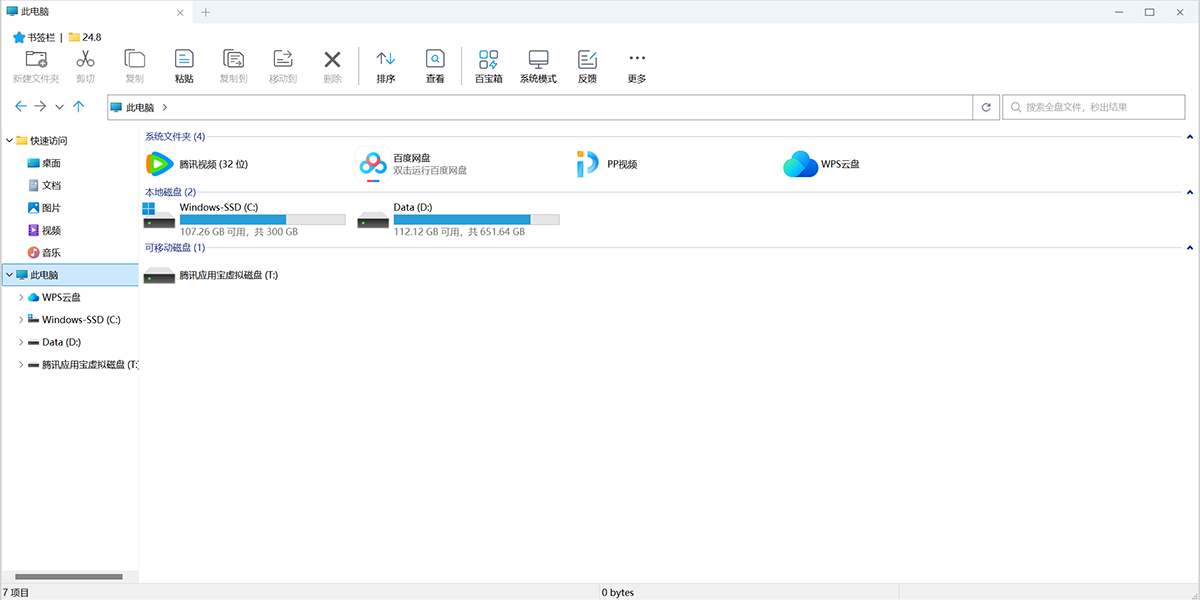
Task: Collapse the 系统文件夹 group section
Action: 1189,137
